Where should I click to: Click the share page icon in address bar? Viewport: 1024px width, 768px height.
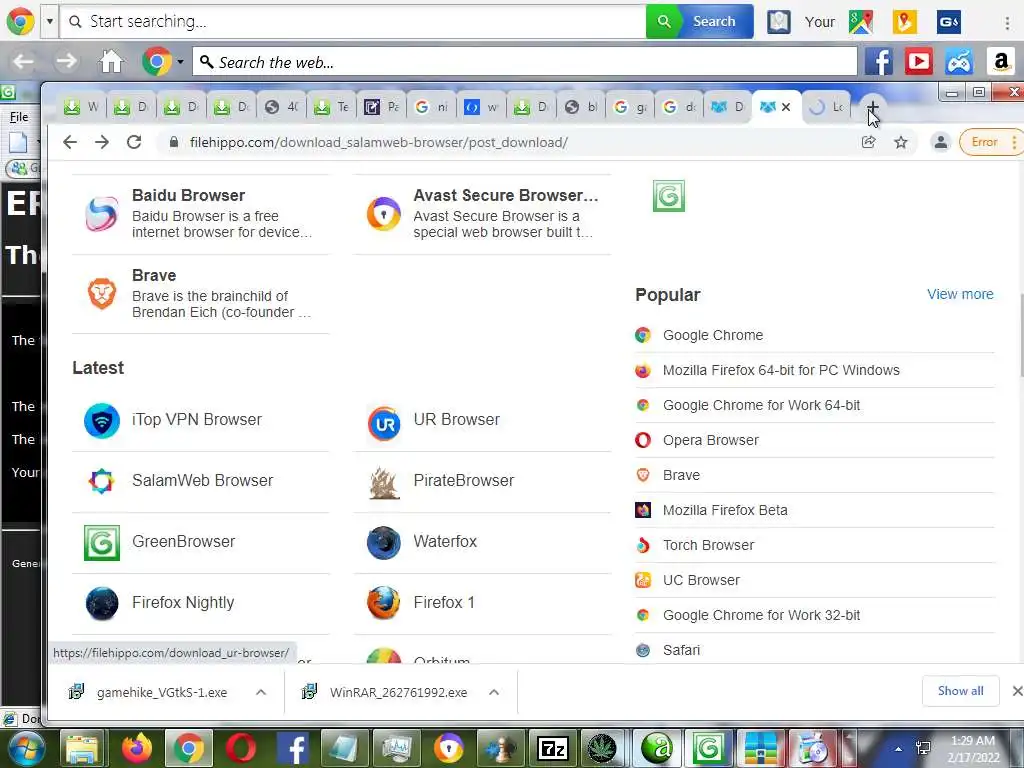click(x=868, y=142)
